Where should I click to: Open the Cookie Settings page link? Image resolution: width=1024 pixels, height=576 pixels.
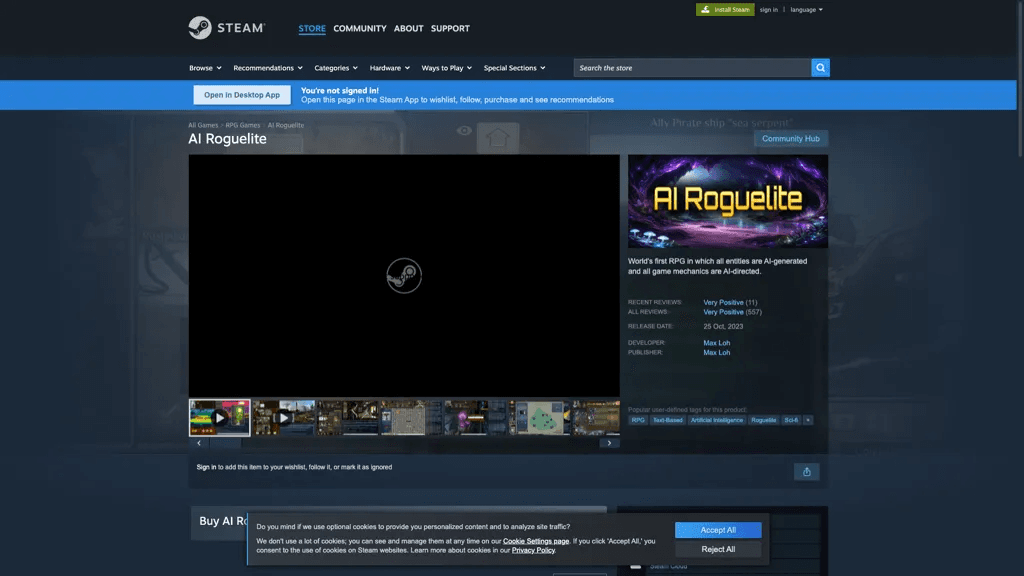tap(536, 541)
